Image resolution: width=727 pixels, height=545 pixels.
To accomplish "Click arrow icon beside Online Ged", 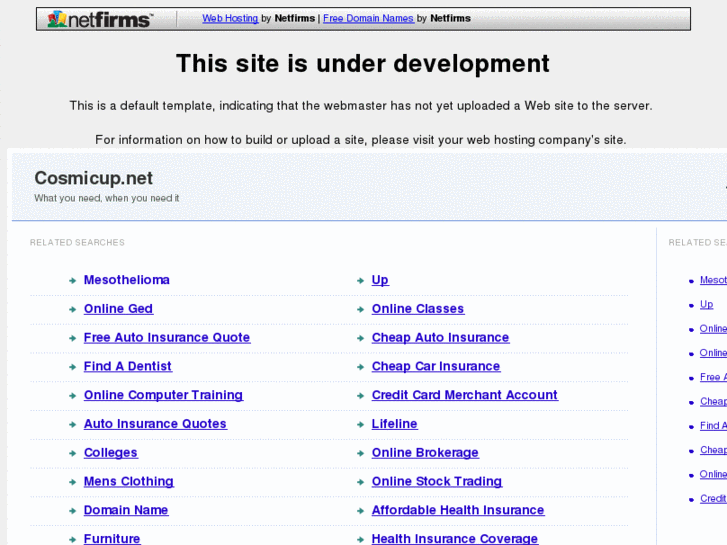I will (72, 309).
